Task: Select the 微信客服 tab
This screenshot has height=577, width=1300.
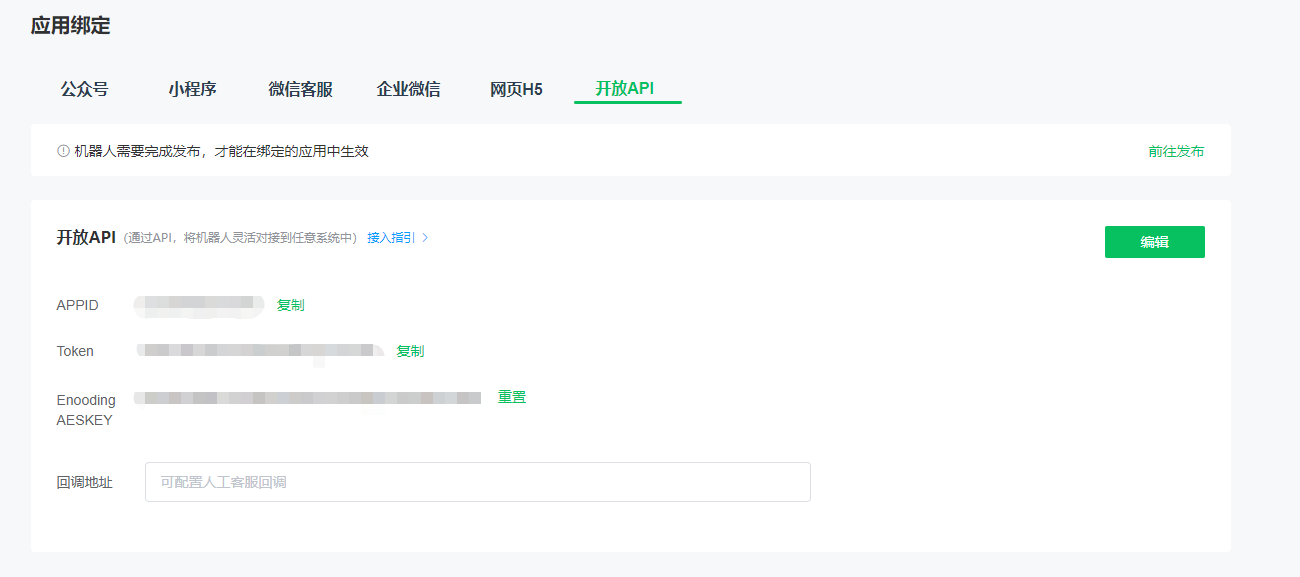Action: pyautogui.click(x=300, y=89)
